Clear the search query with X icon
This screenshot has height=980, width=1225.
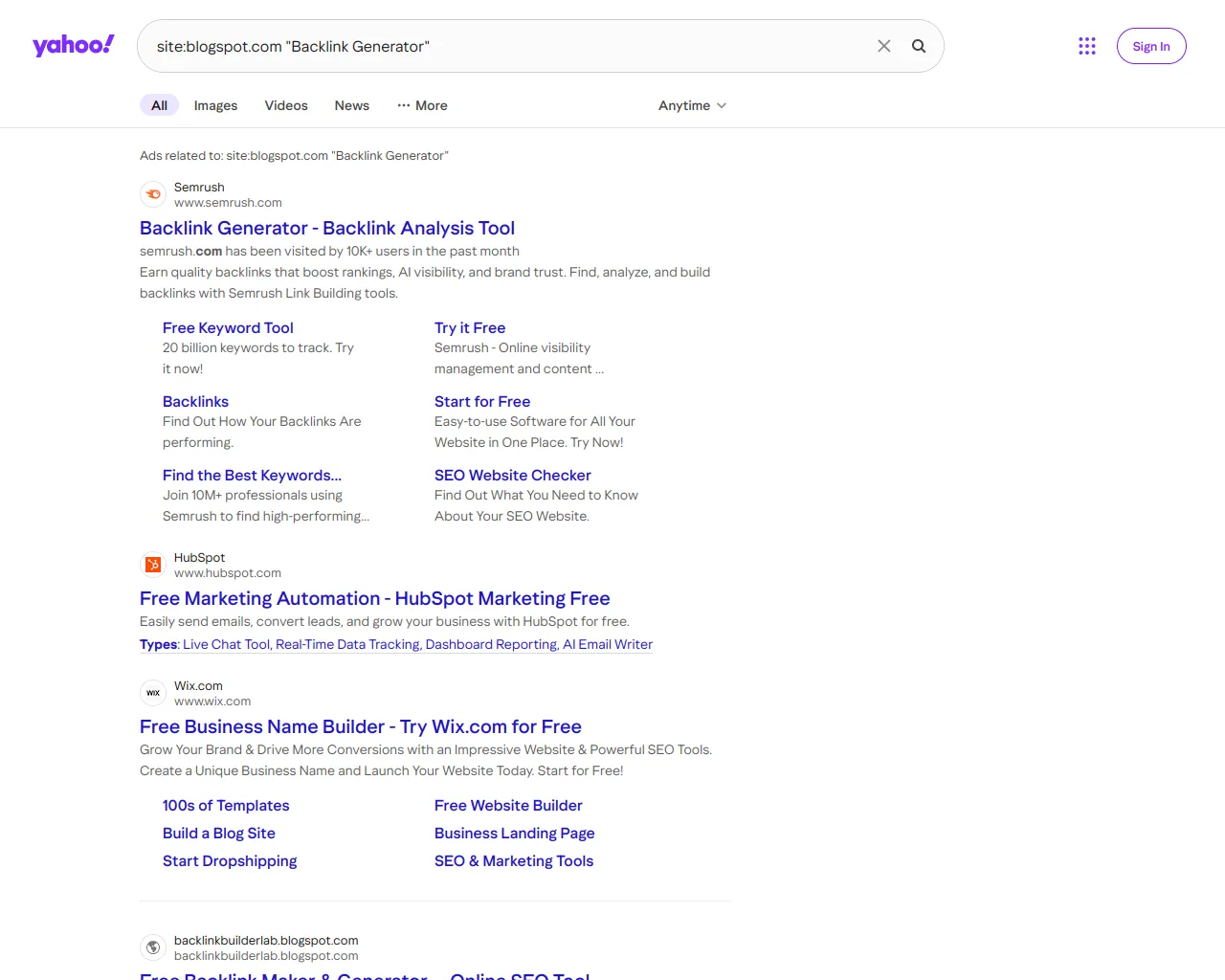(884, 46)
